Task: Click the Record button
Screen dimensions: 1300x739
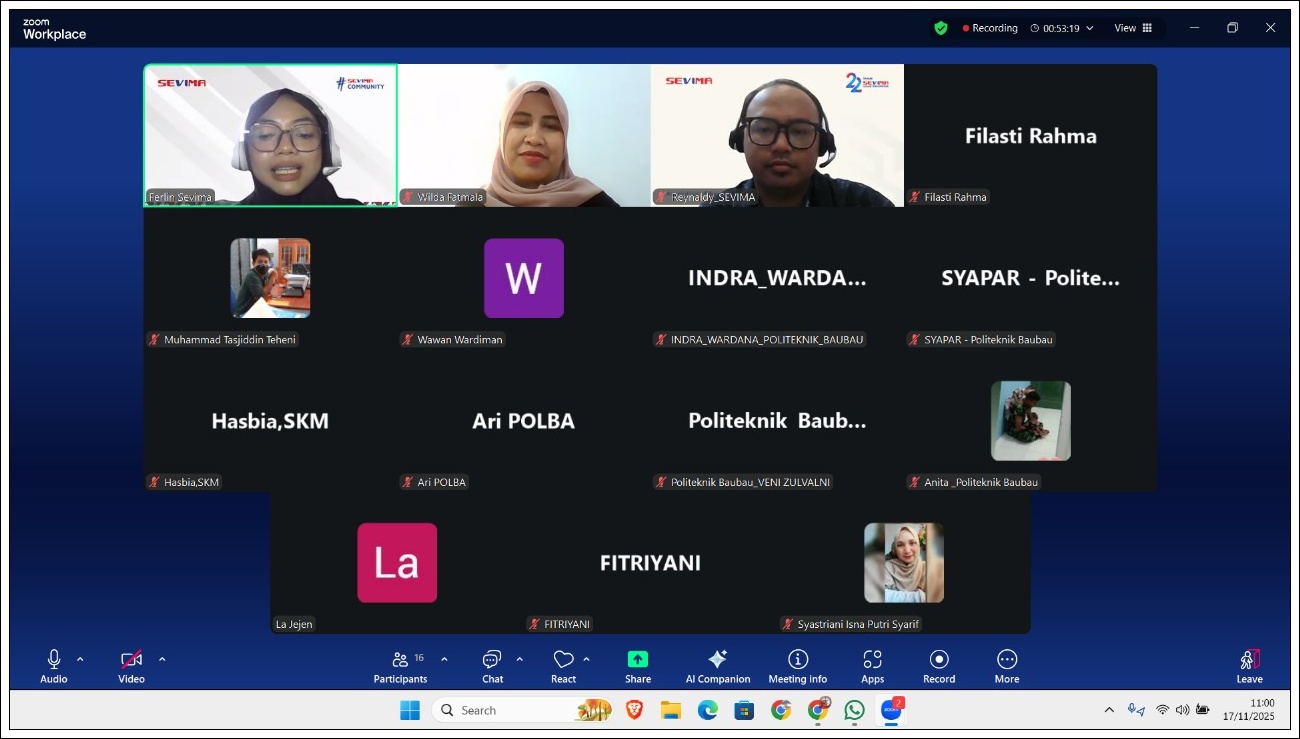Action: 939,665
